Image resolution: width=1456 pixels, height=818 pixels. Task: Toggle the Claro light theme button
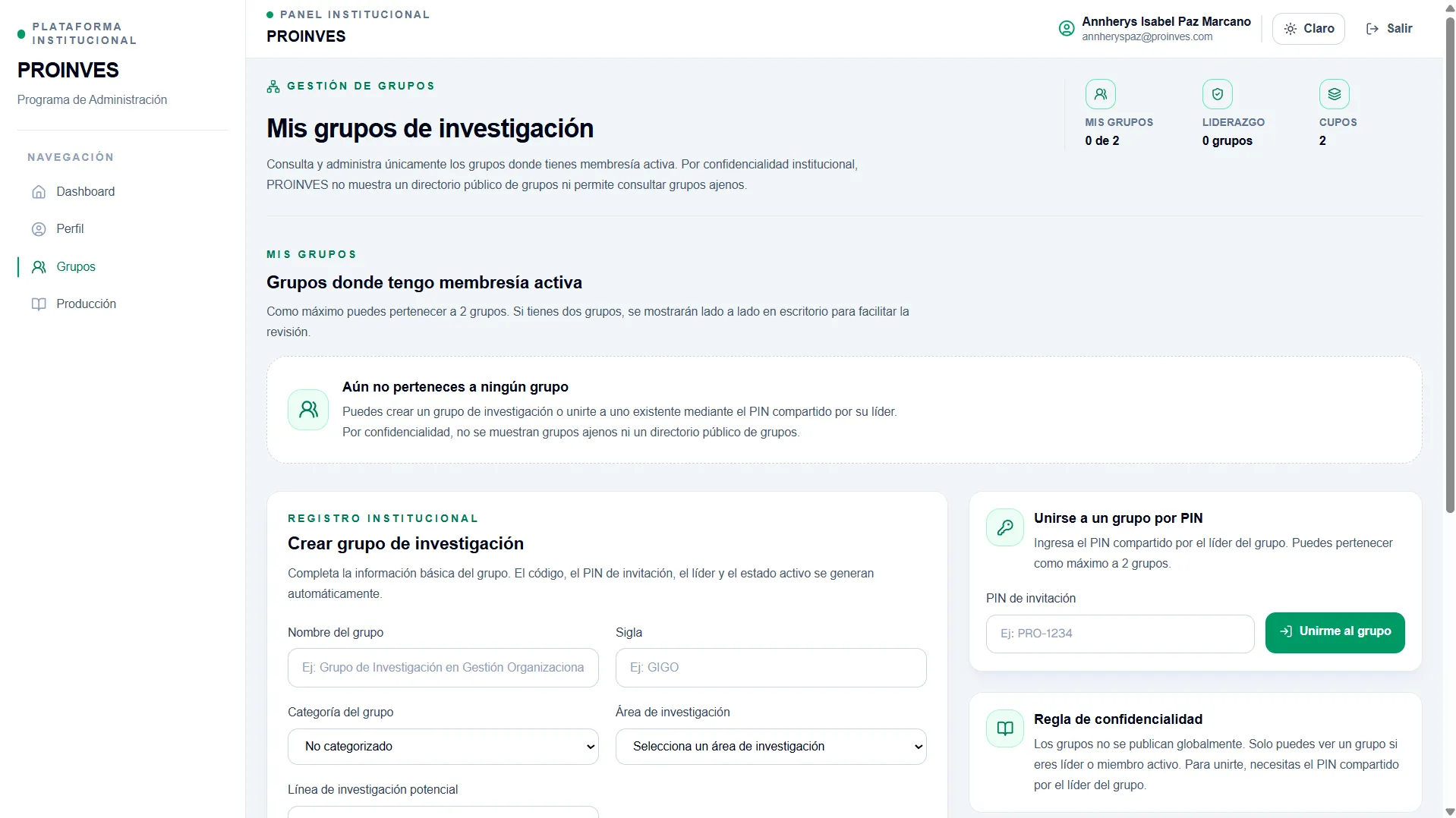(1309, 29)
